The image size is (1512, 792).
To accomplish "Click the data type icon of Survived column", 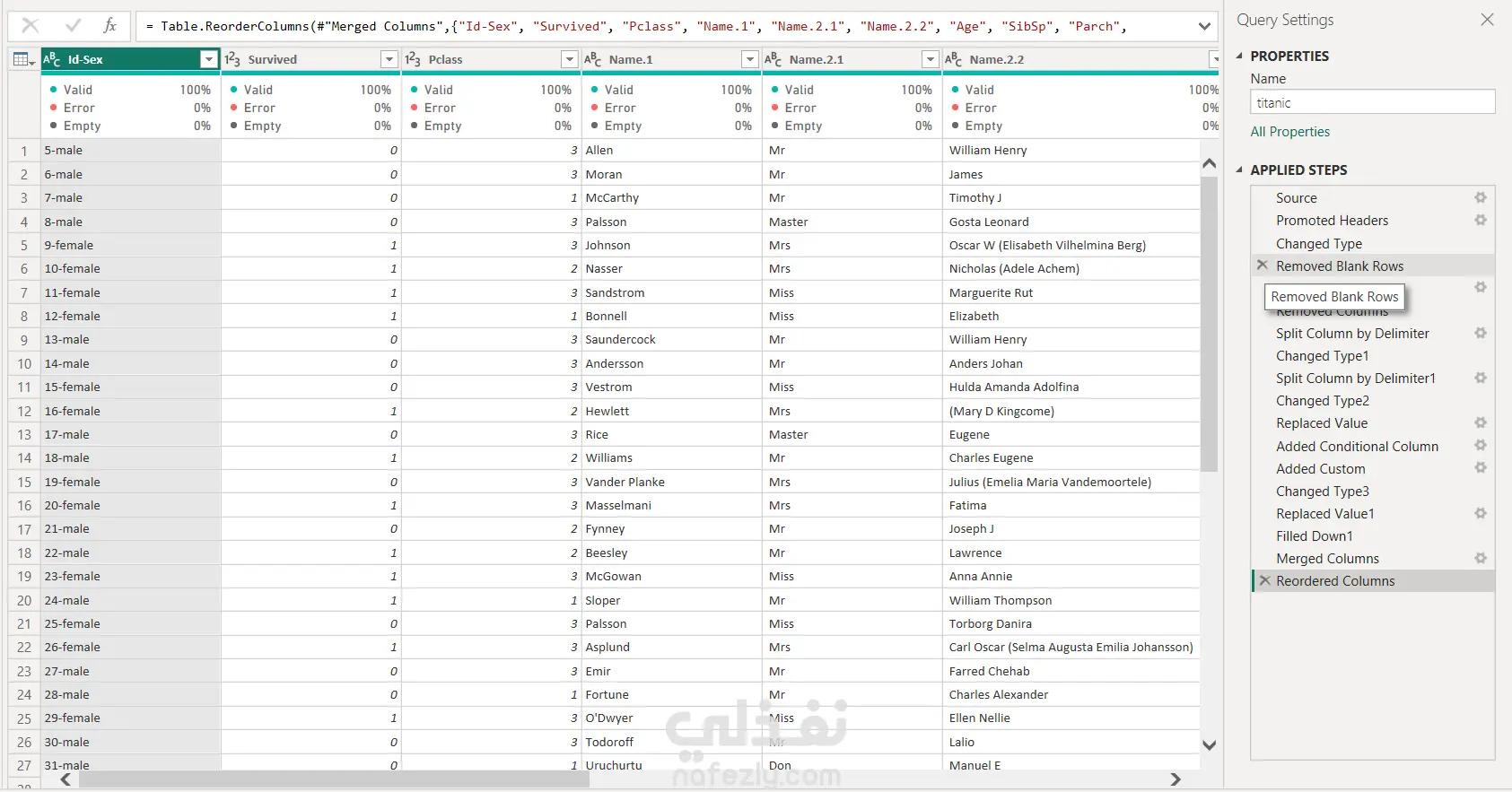I will pyautogui.click(x=232, y=59).
